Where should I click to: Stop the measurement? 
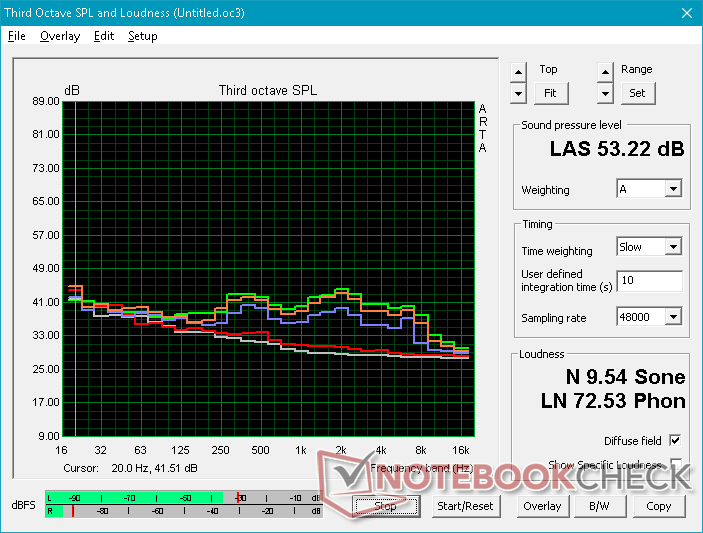(x=386, y=506)
